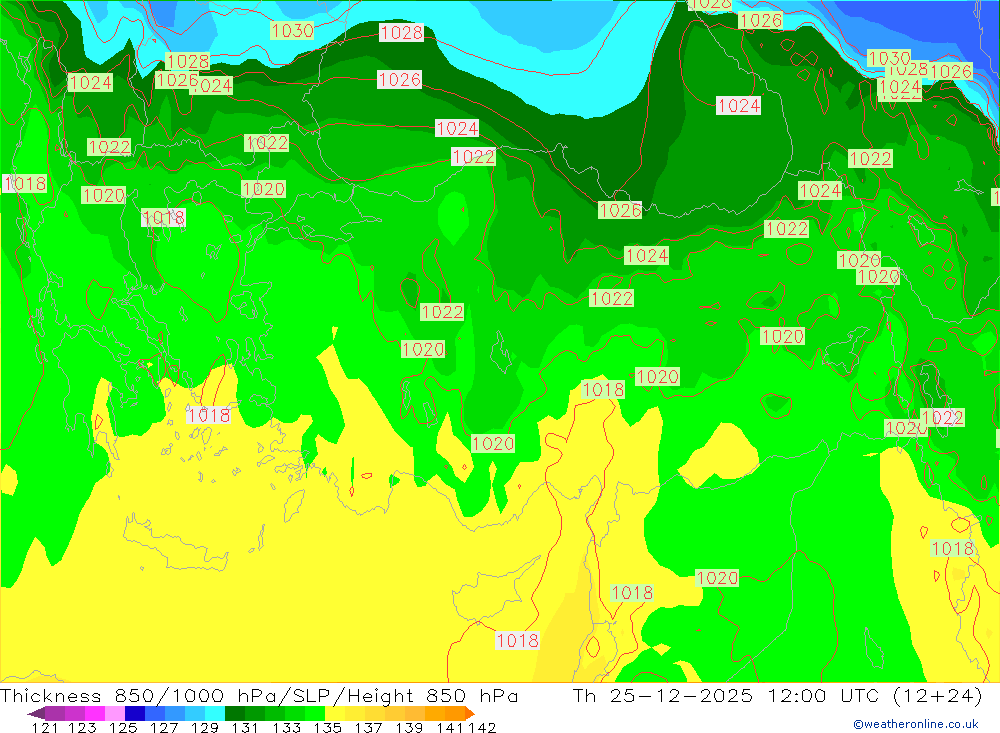Click the date 25-12-2025 in the caption

point(681,696)
